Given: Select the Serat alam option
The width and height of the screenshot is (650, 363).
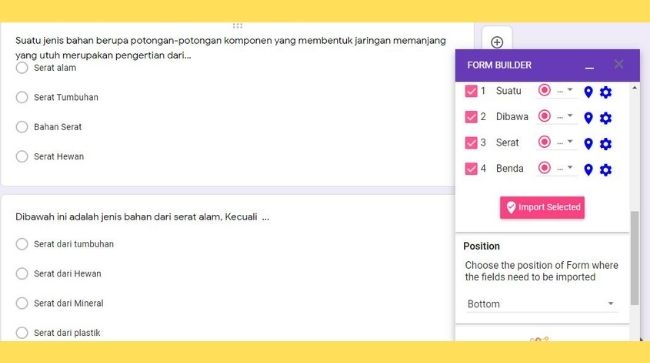Looking at the screenshot, I should pyautogui.click(x=22, y=68).
